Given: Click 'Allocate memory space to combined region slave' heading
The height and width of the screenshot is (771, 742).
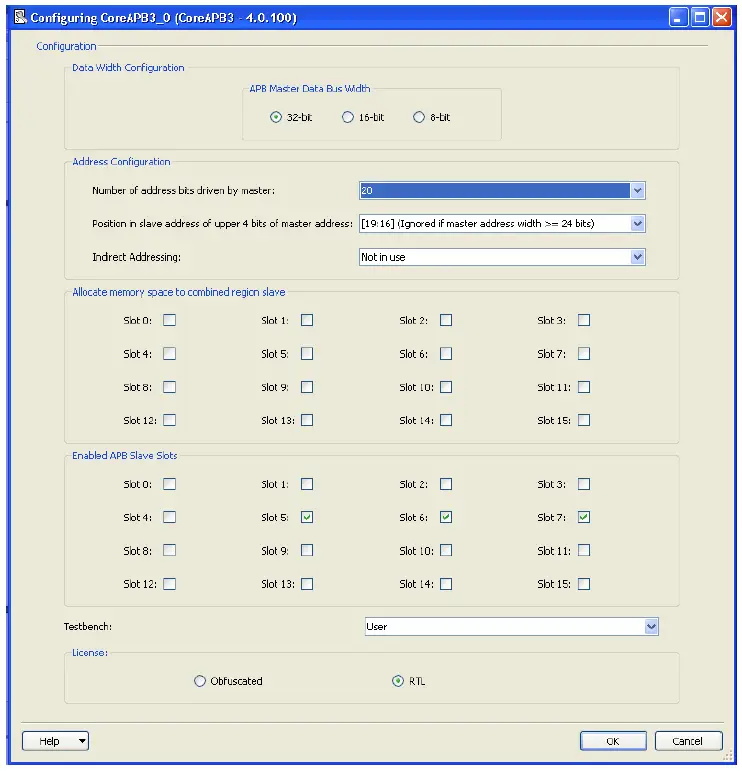Looking at the screenshot, I should [178, 292].
